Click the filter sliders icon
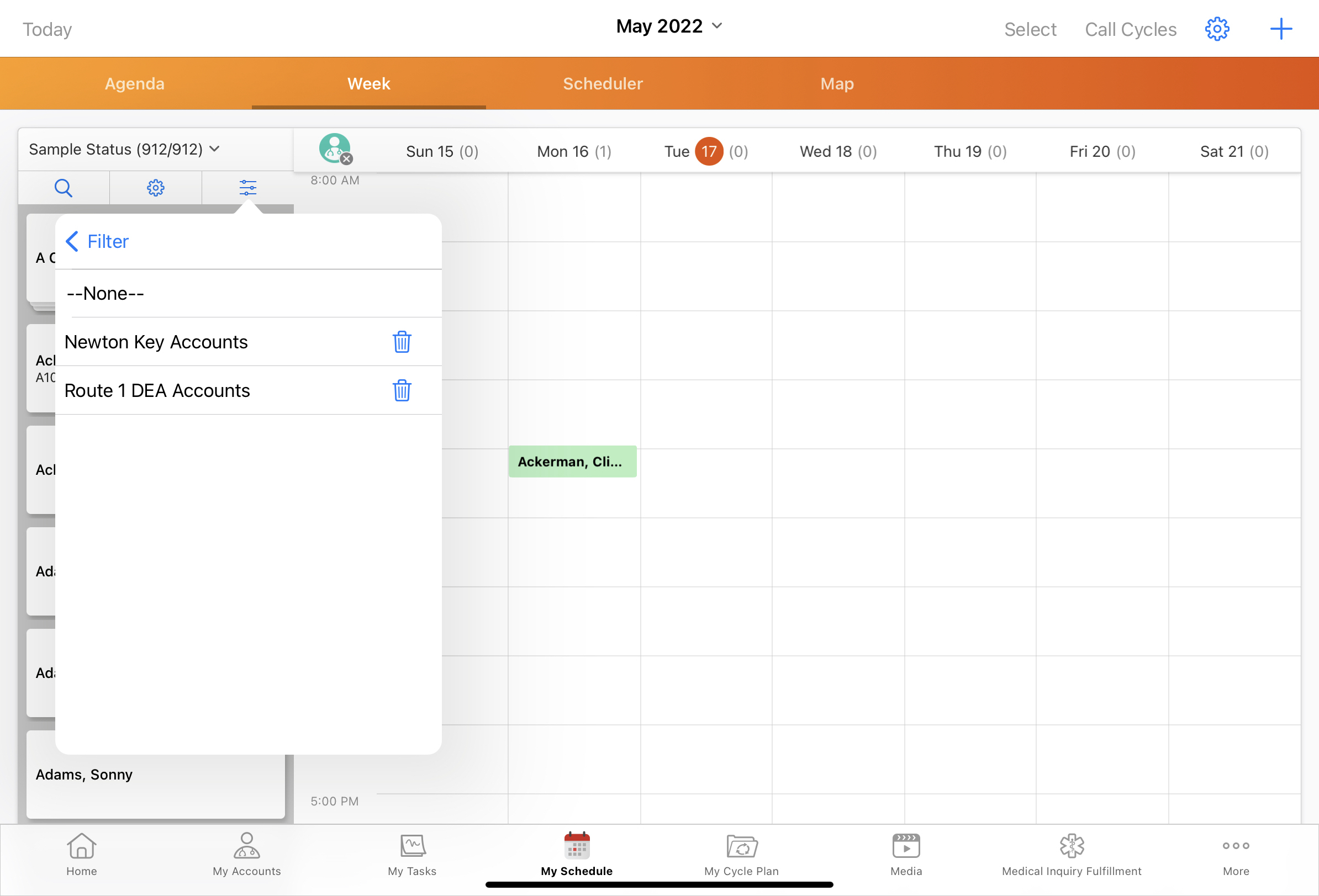The width and height of the screenshot is (1319, 896). click(247, 188)
